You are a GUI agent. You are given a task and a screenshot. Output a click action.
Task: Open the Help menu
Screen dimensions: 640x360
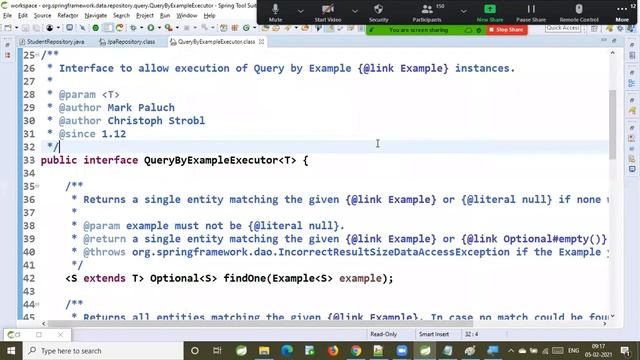coord(209,16)
